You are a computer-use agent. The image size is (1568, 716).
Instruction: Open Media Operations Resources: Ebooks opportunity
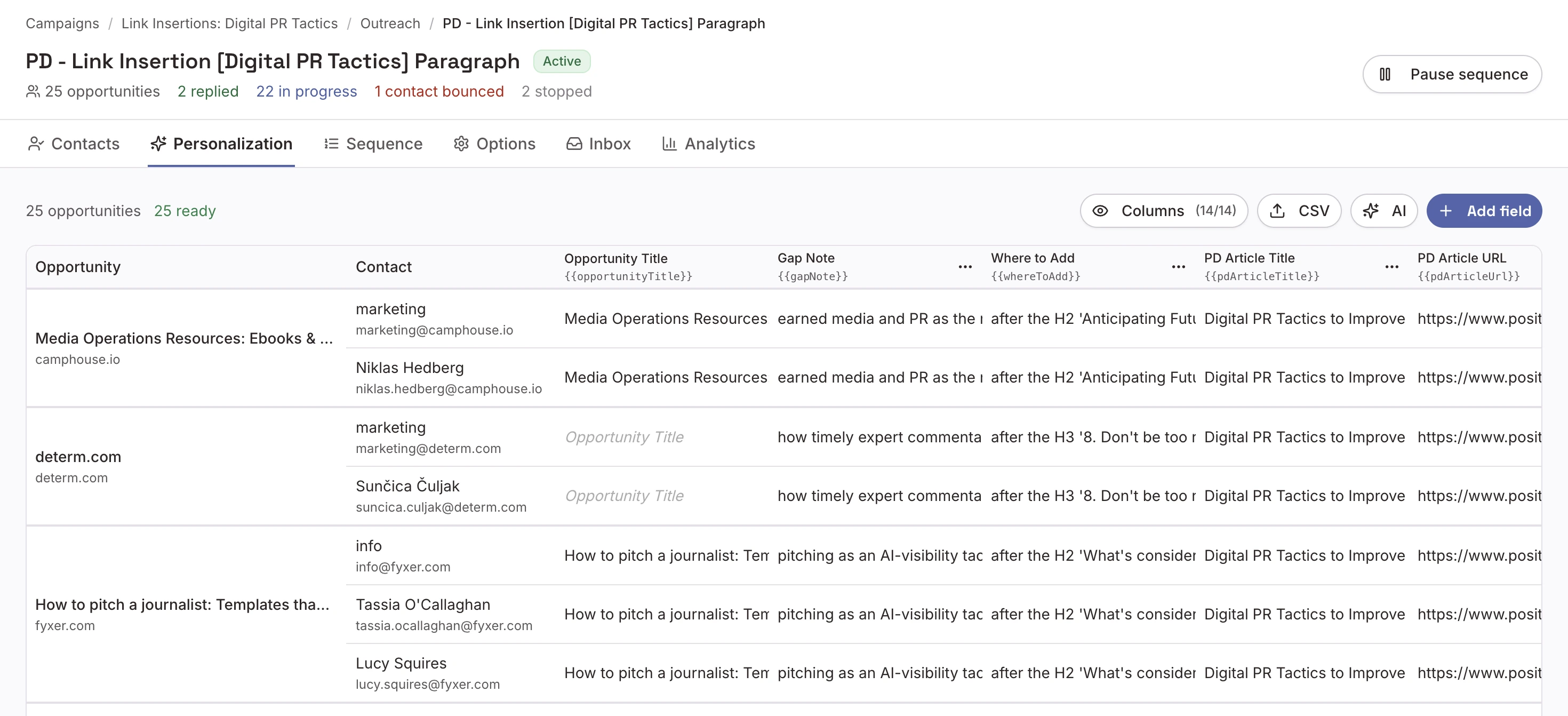coord(184,338)
